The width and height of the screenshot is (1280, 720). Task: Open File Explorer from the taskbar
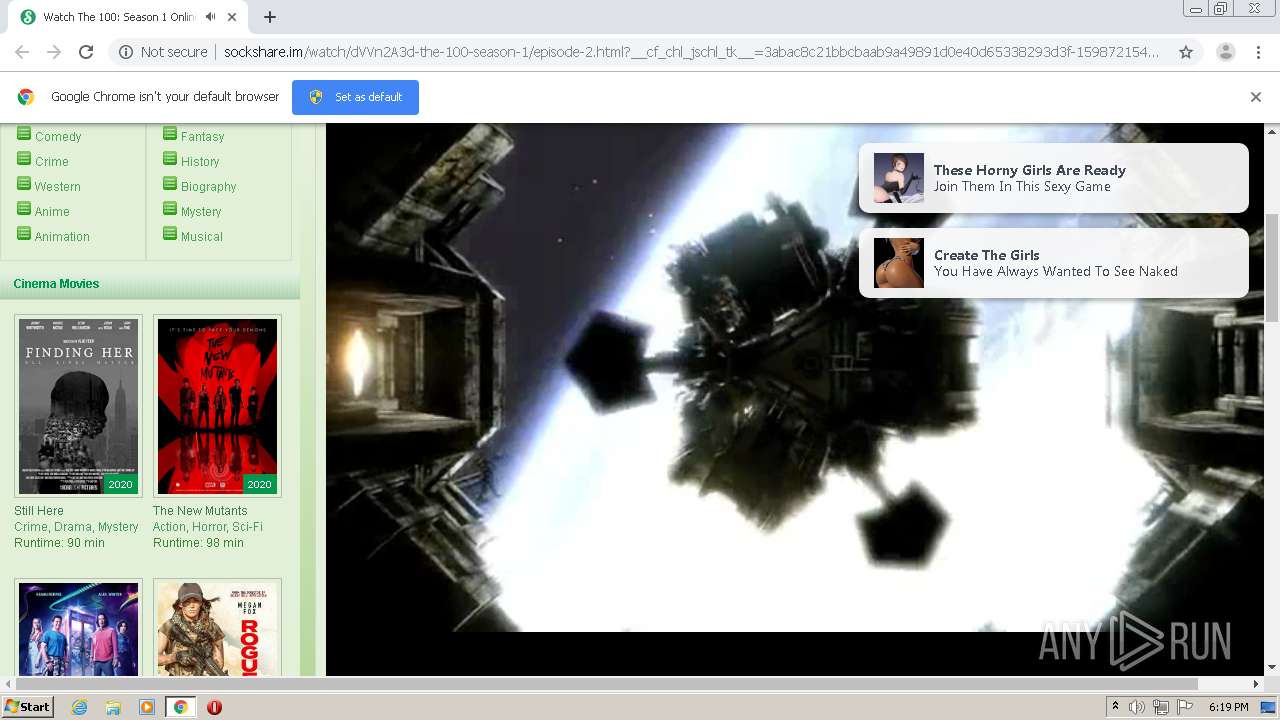(x=113, y=707)
